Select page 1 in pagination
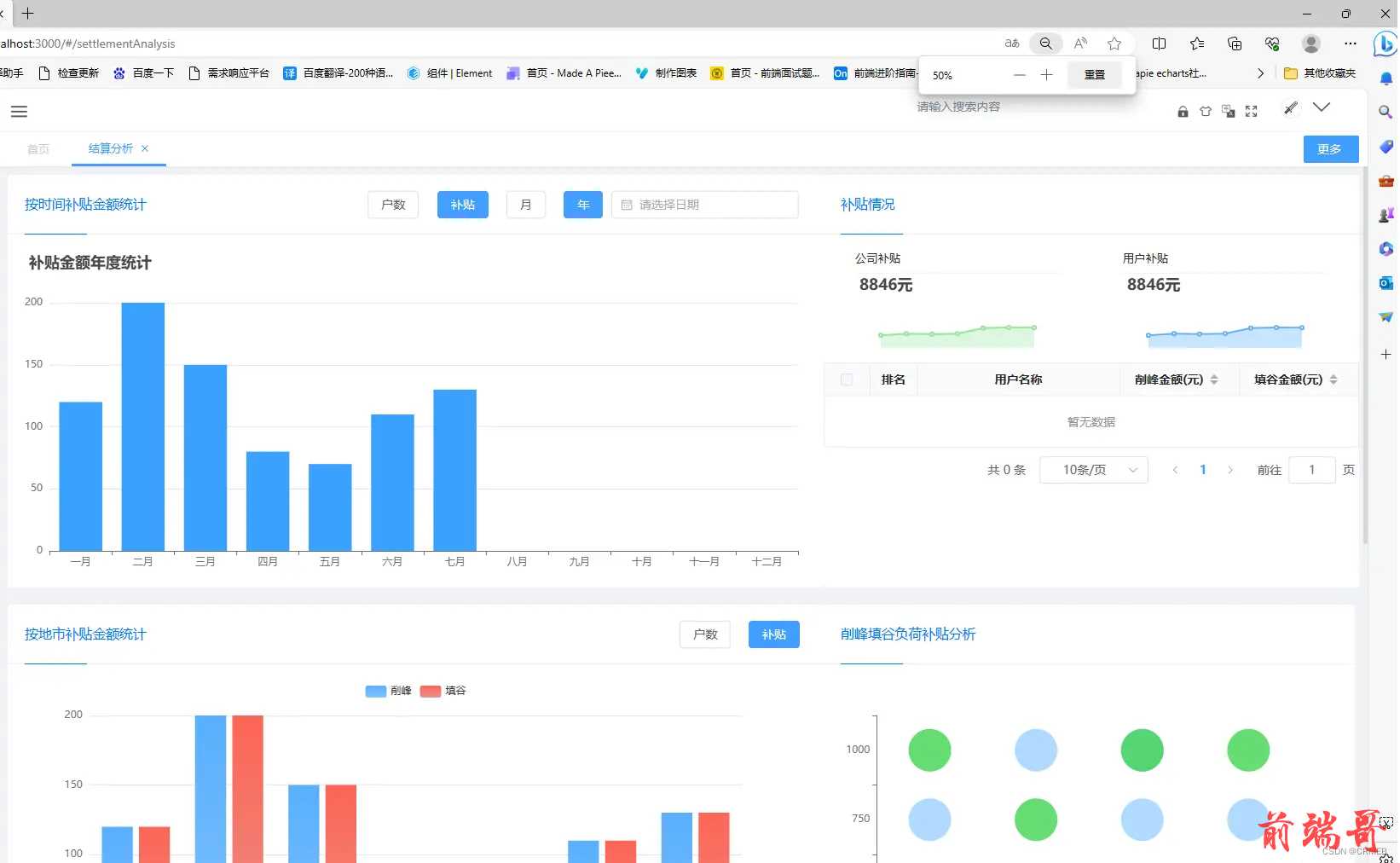The image size is (1400, 863). [x=1203, y=470]
